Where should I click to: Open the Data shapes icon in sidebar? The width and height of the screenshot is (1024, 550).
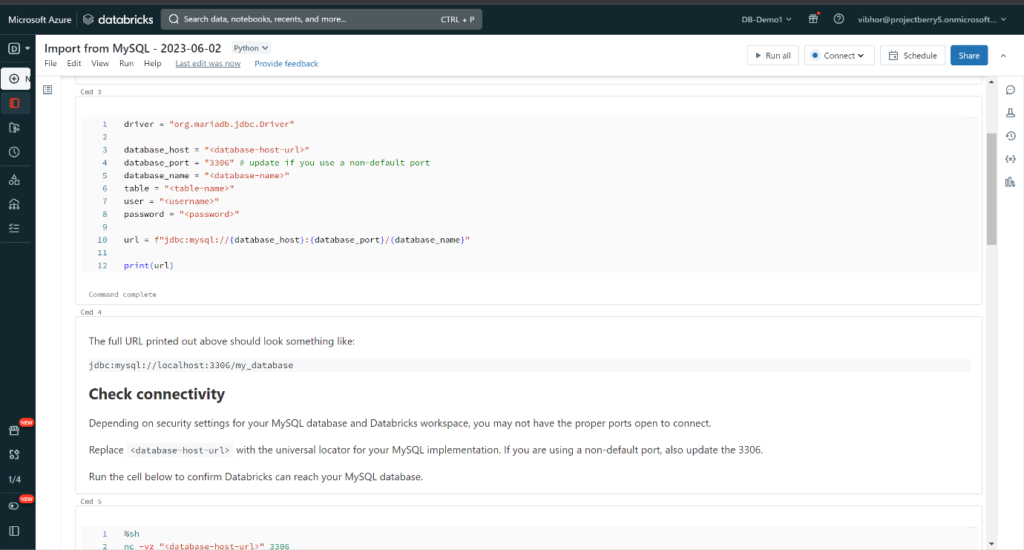point(14,180)
